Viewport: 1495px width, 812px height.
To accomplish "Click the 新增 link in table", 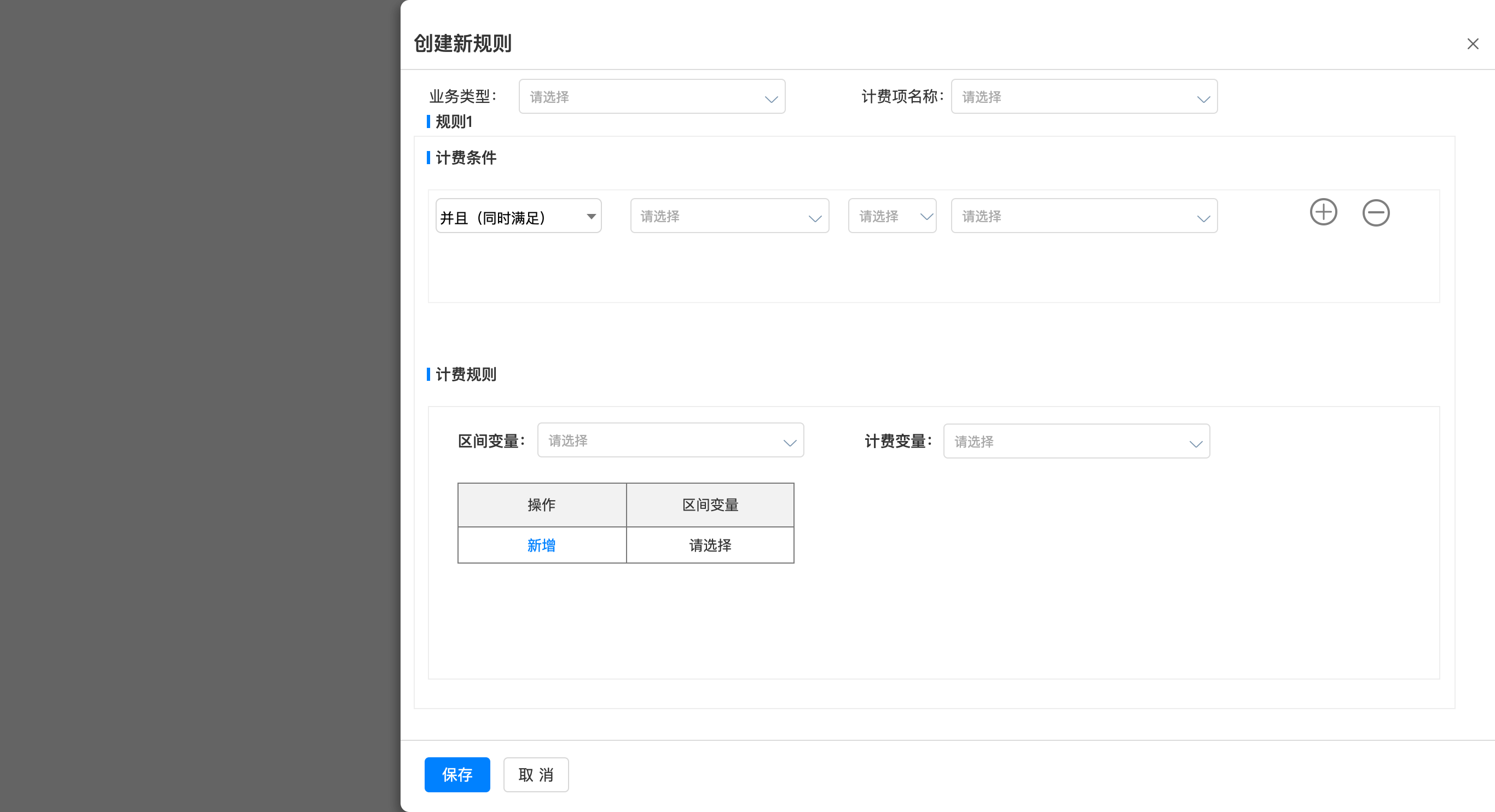I will click(x=541, y=545).
